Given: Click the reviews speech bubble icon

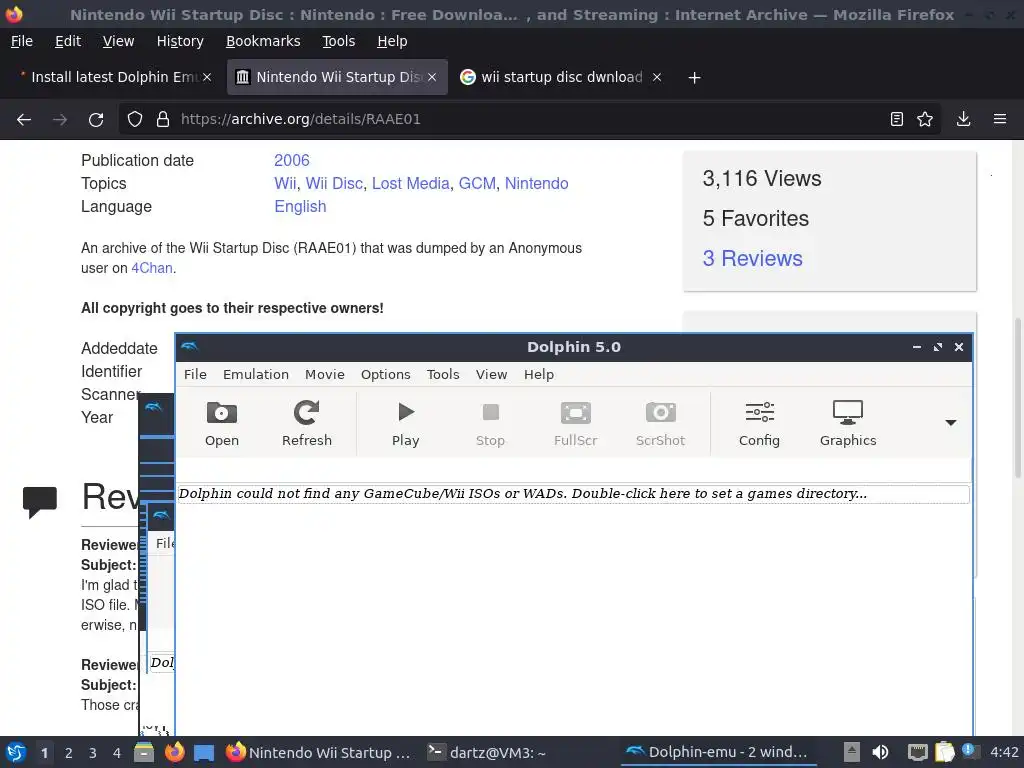Looking at the screenshot, I should (40, 502).
